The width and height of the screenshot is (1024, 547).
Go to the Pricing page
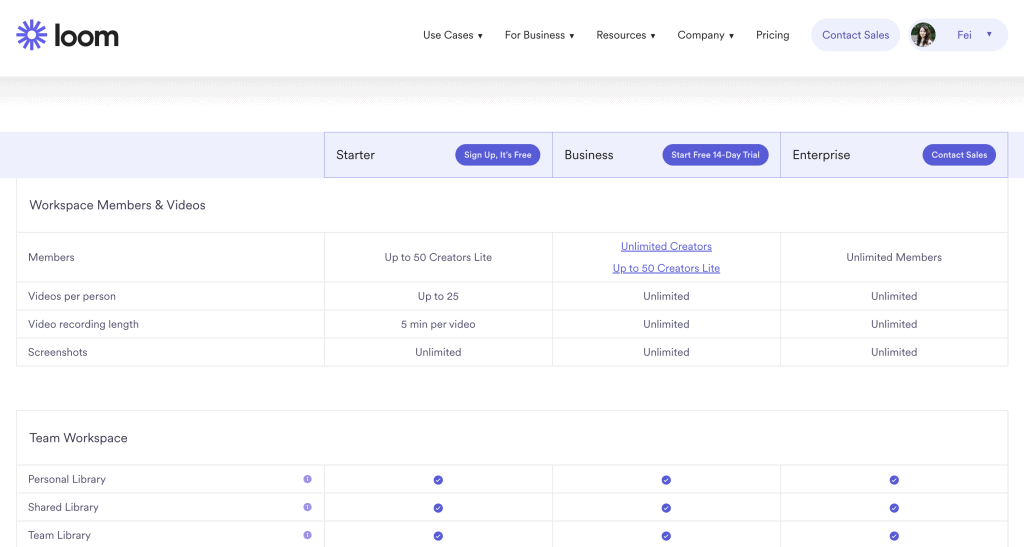[x=772, y=35]
